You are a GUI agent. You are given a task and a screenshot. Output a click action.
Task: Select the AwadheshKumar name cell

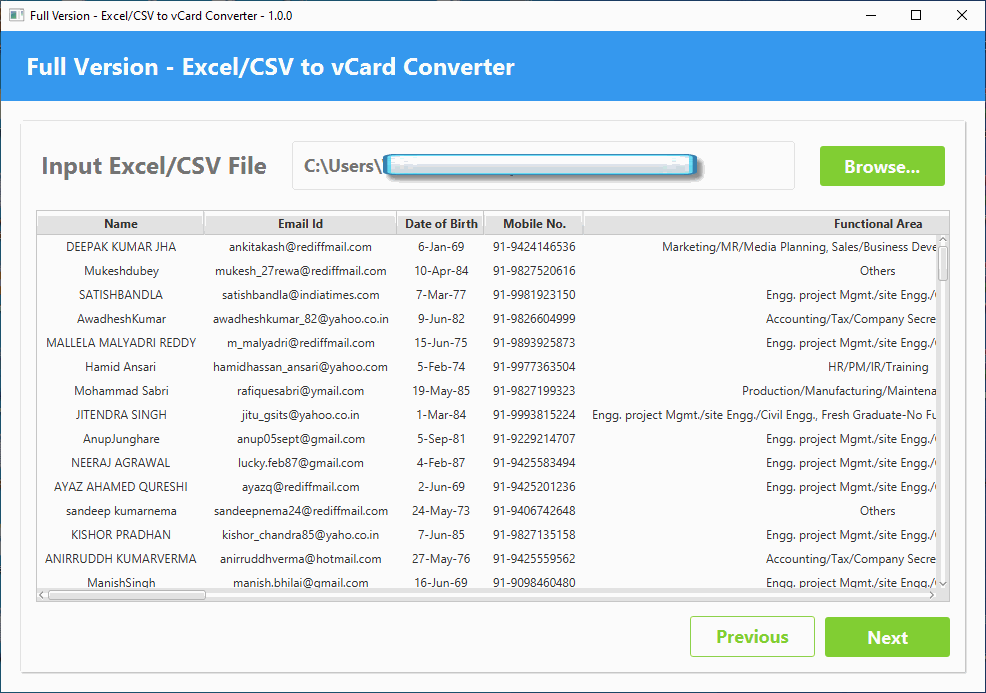point(121,319)
